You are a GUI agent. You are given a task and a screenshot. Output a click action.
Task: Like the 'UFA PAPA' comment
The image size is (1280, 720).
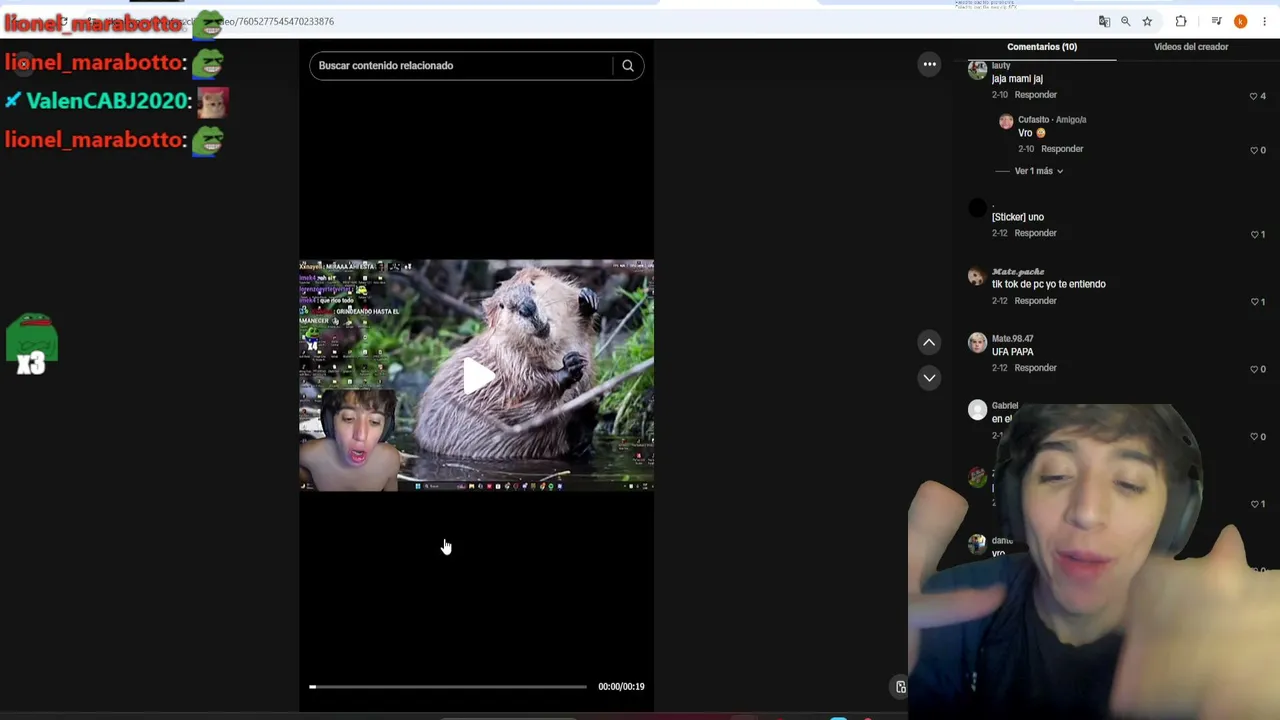point(1254,369)
